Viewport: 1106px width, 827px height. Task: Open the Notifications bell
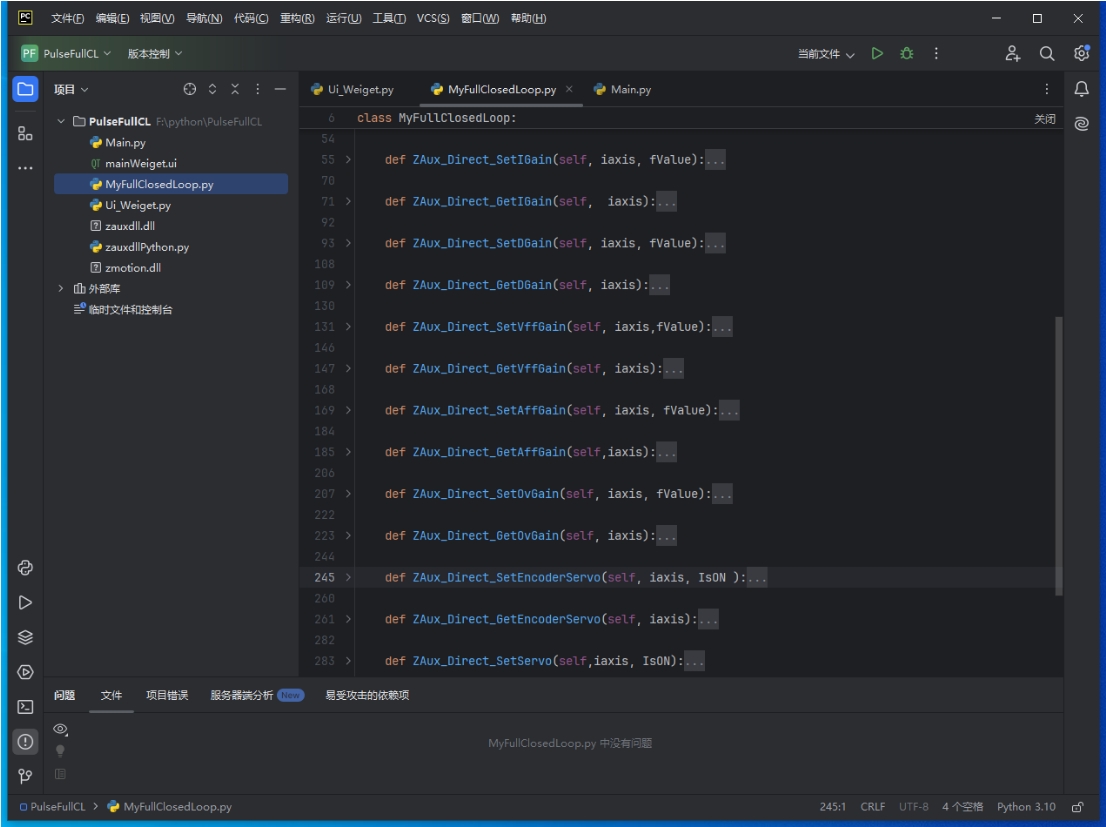1081,89
